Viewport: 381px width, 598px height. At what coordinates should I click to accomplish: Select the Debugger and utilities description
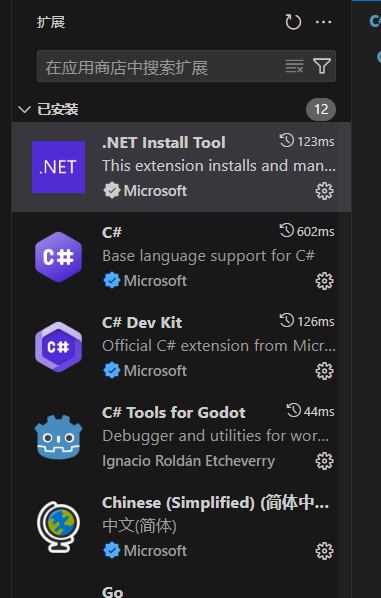click(215, 436)
